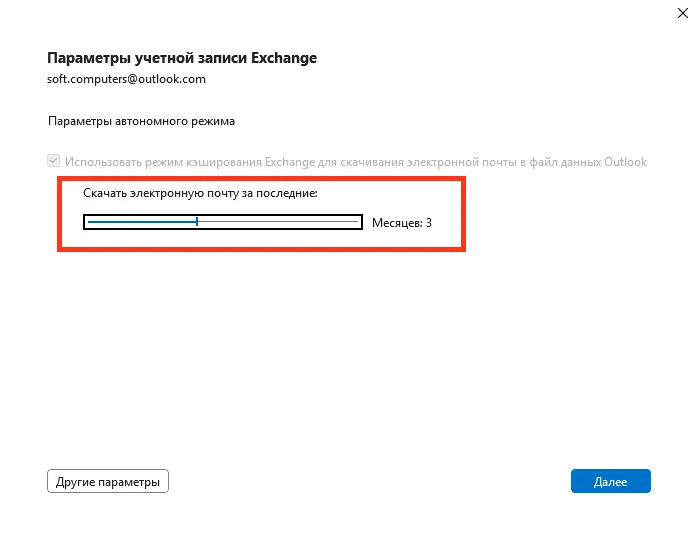The height and width of the screenshot is (541, 698).
Task: Click the blue filled portion of the slider track
Action: click(142, 222)
